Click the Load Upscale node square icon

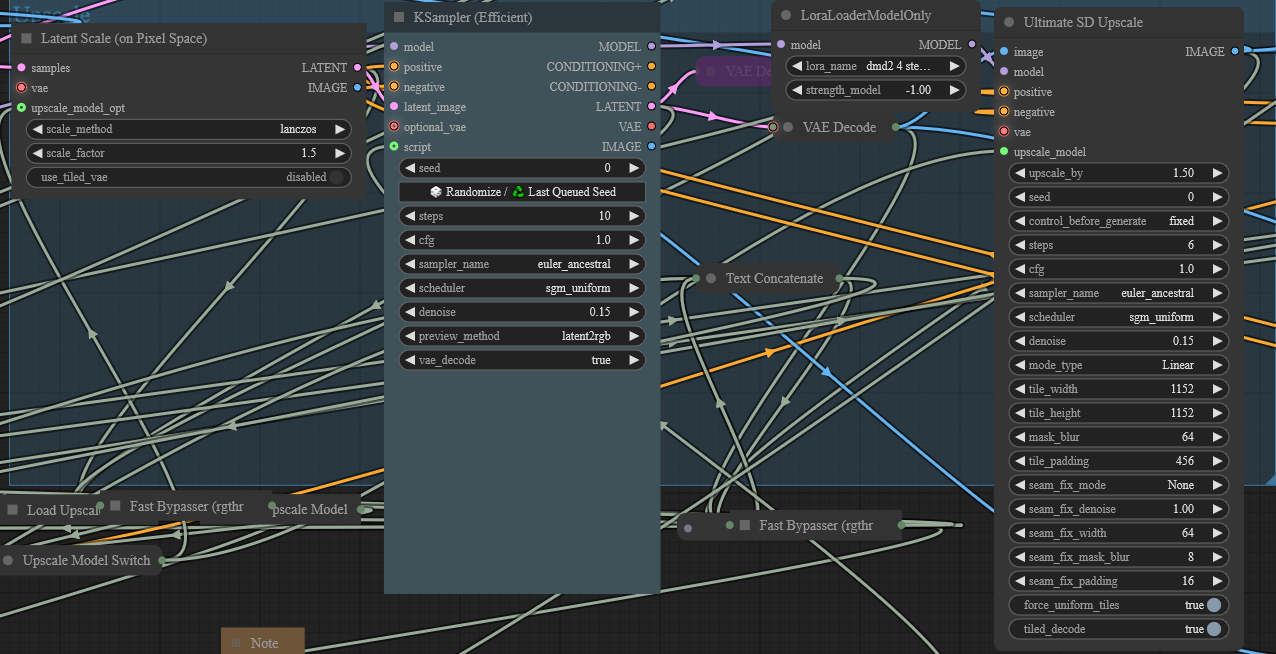click(x=13, y=510)
